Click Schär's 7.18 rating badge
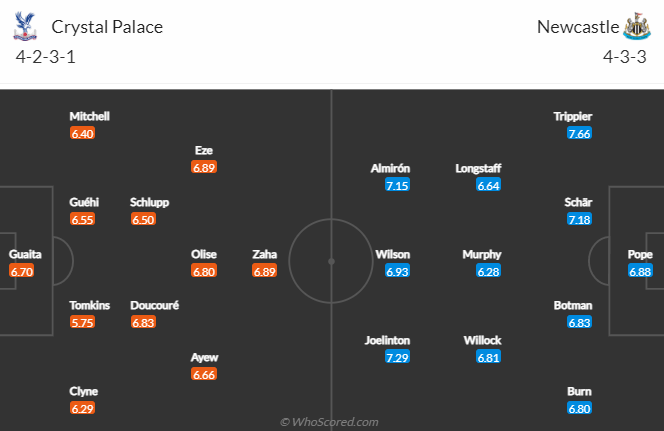This screenshot has height=431, width=664. pyautogui.click(x=579, y=220)
